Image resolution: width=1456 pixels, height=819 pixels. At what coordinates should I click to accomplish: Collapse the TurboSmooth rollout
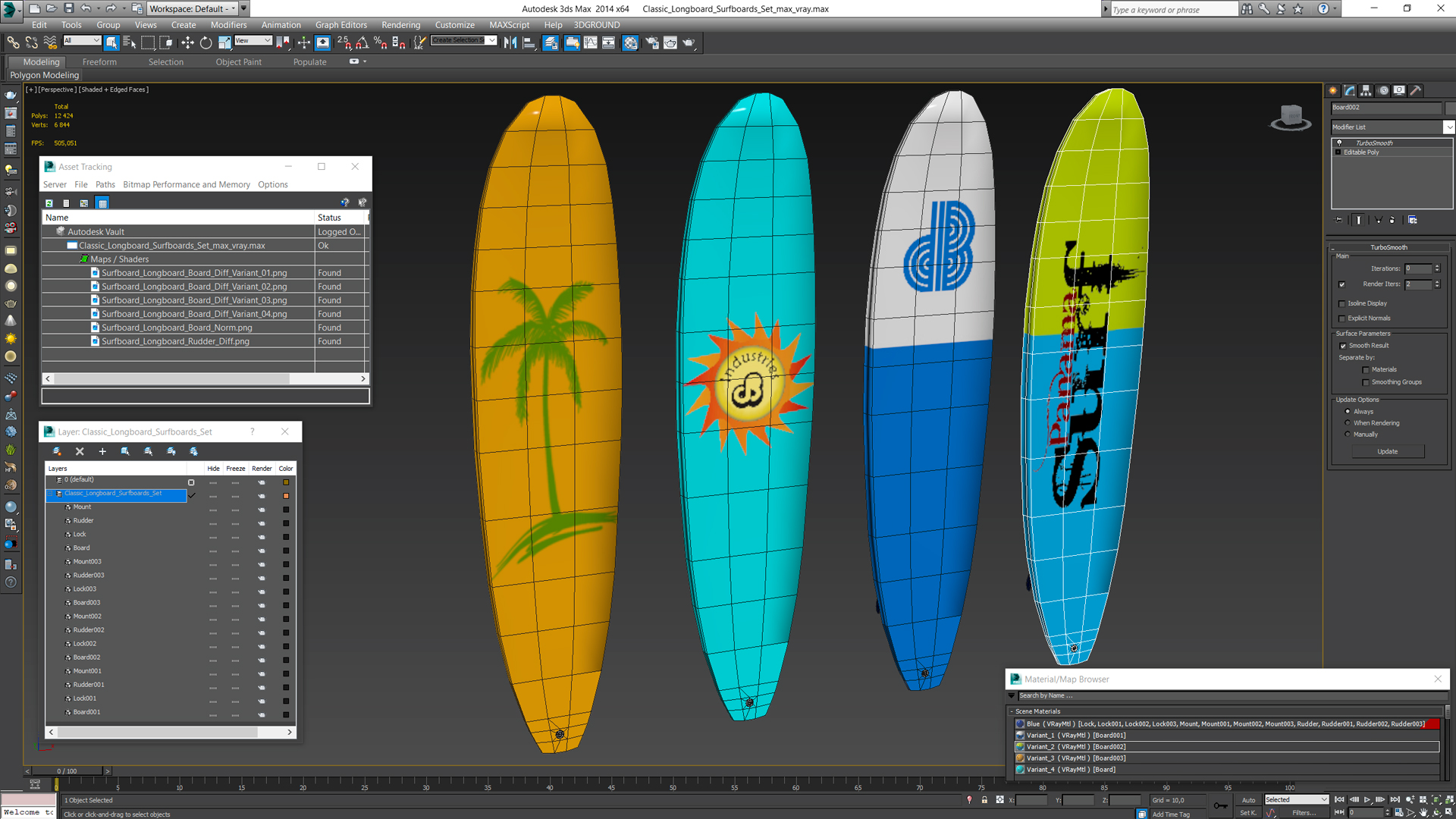click(1389, 247)
